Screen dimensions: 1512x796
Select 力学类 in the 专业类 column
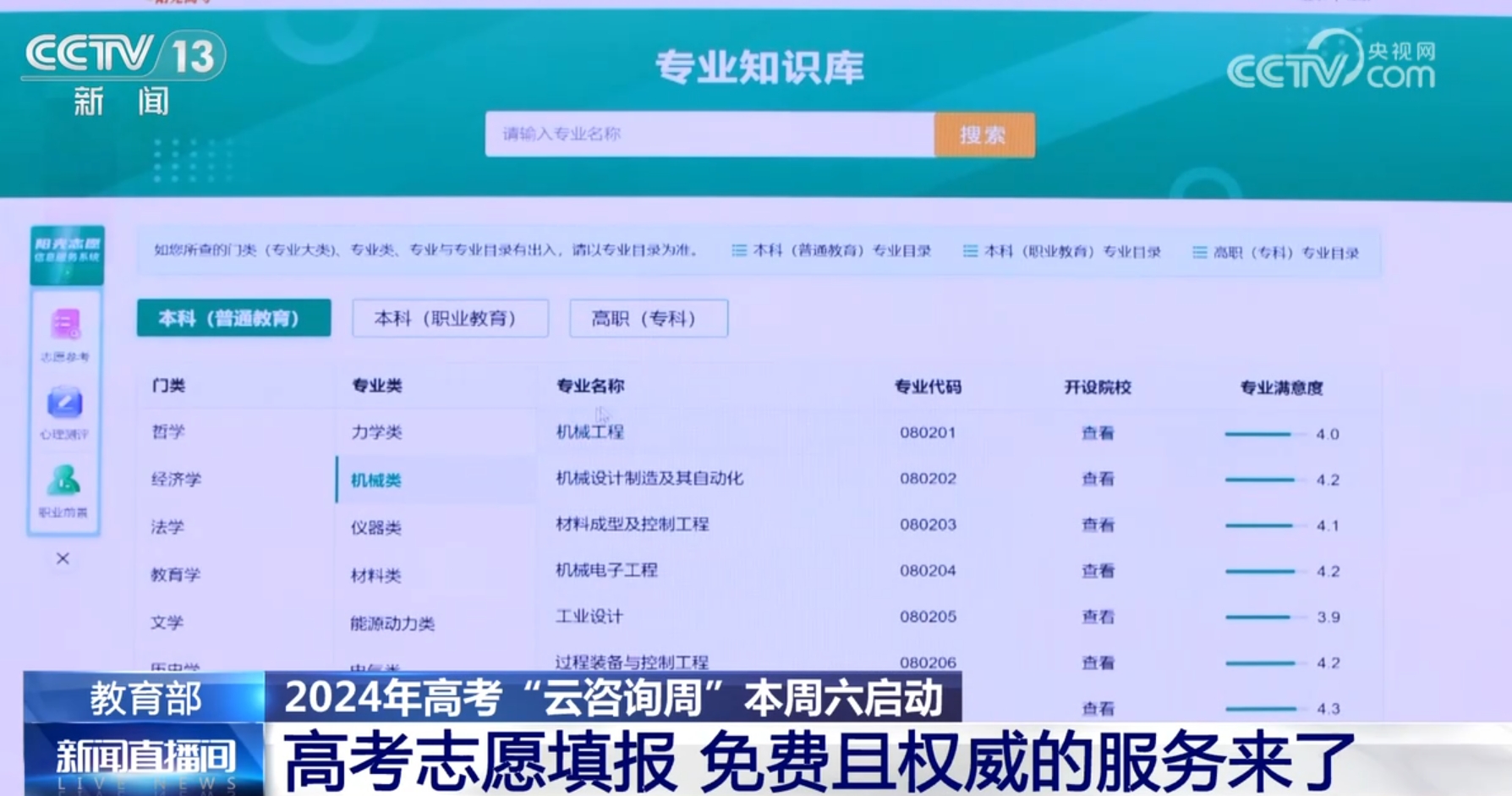pyautogui.click(x=376, y=432)
